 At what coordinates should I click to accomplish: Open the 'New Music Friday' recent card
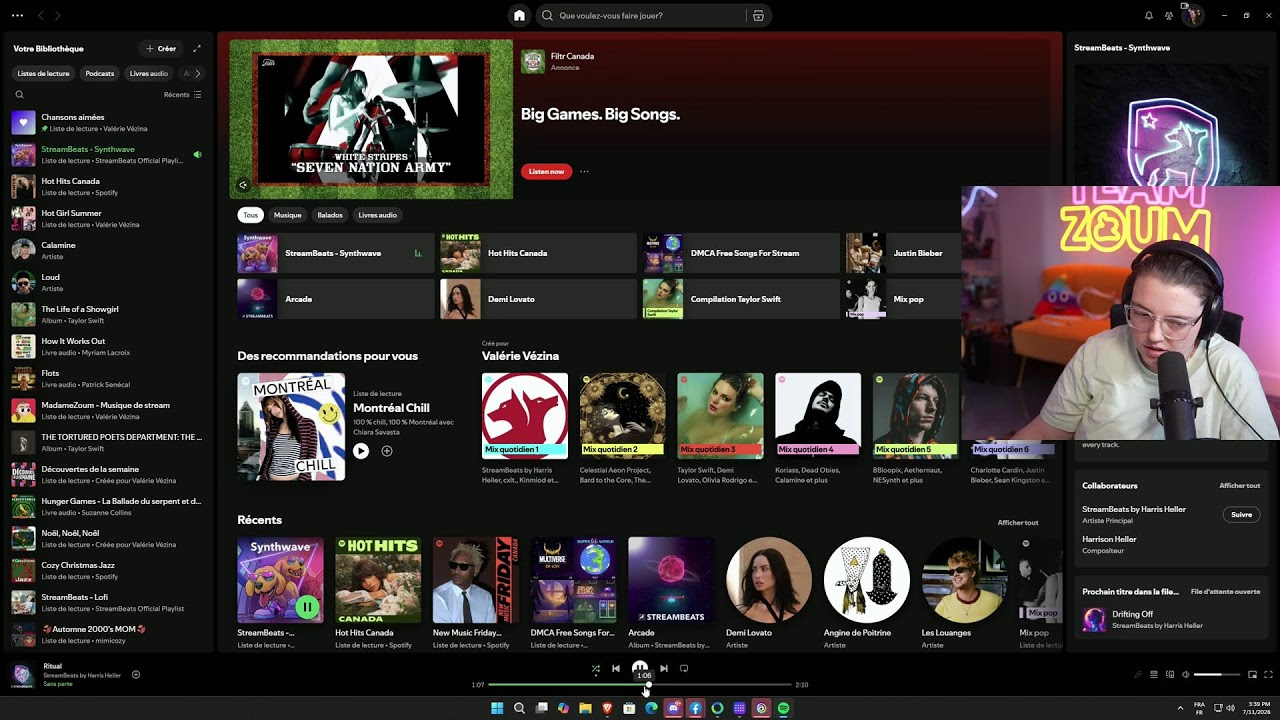coord(475,594)
